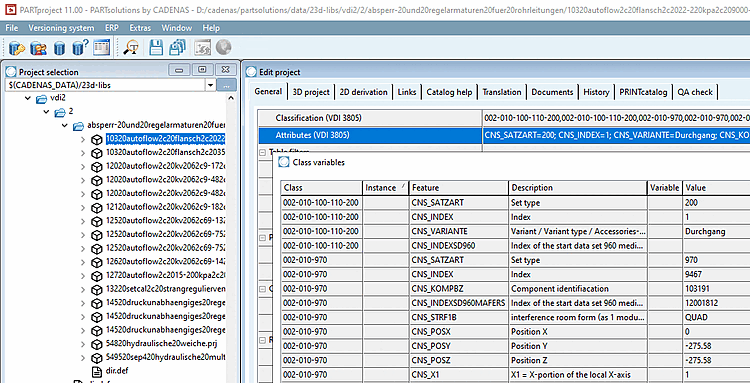
Task: Collapse the vdi2 folder node
Action: click(x=29, y=99)
